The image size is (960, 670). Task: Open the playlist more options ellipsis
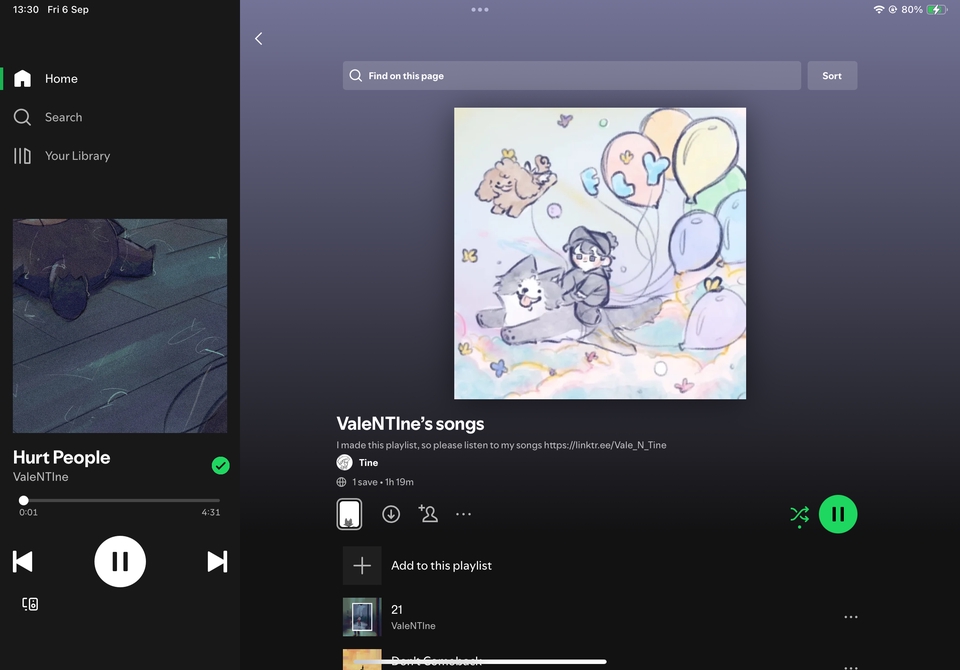[x=463, y=514]
